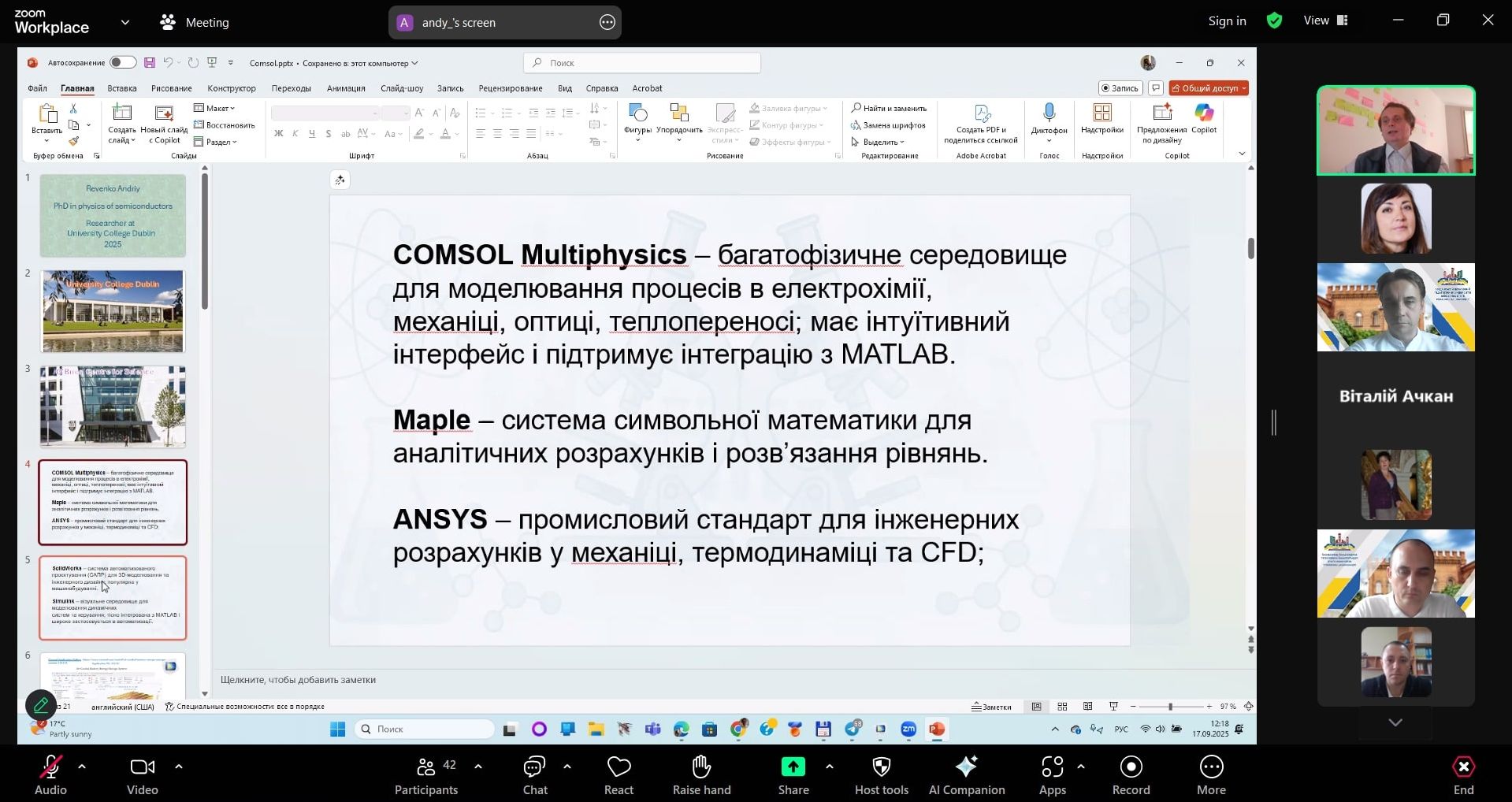Screen dimensions: 1512x802
Task: Switch to normal view in status bar
Action: click(x=1037, y=707)
